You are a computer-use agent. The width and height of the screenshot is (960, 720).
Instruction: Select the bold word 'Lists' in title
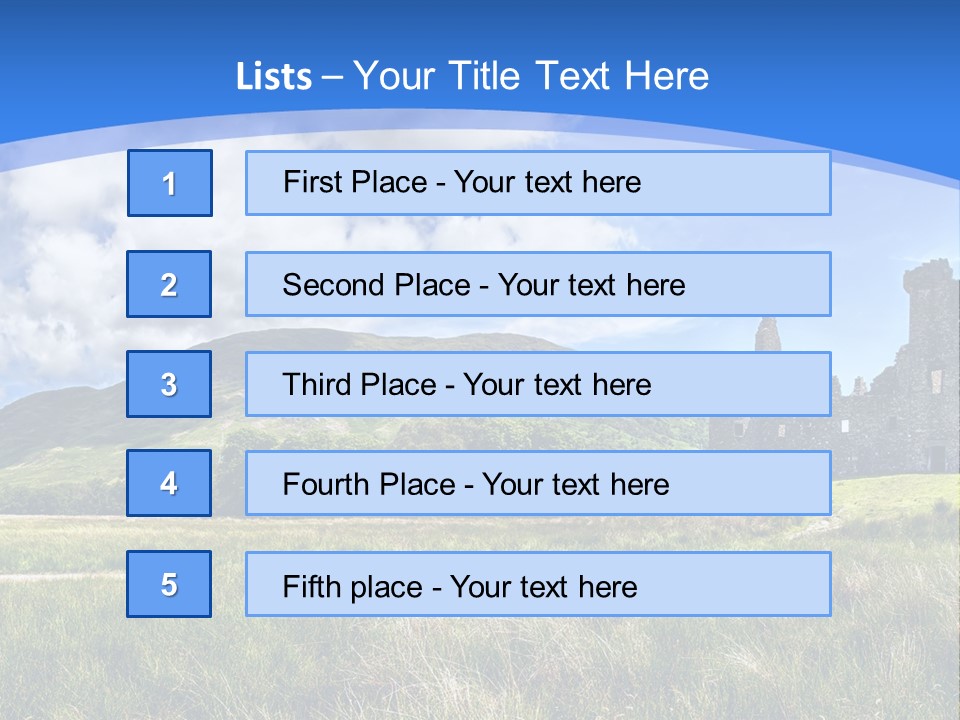click(273, 77)
